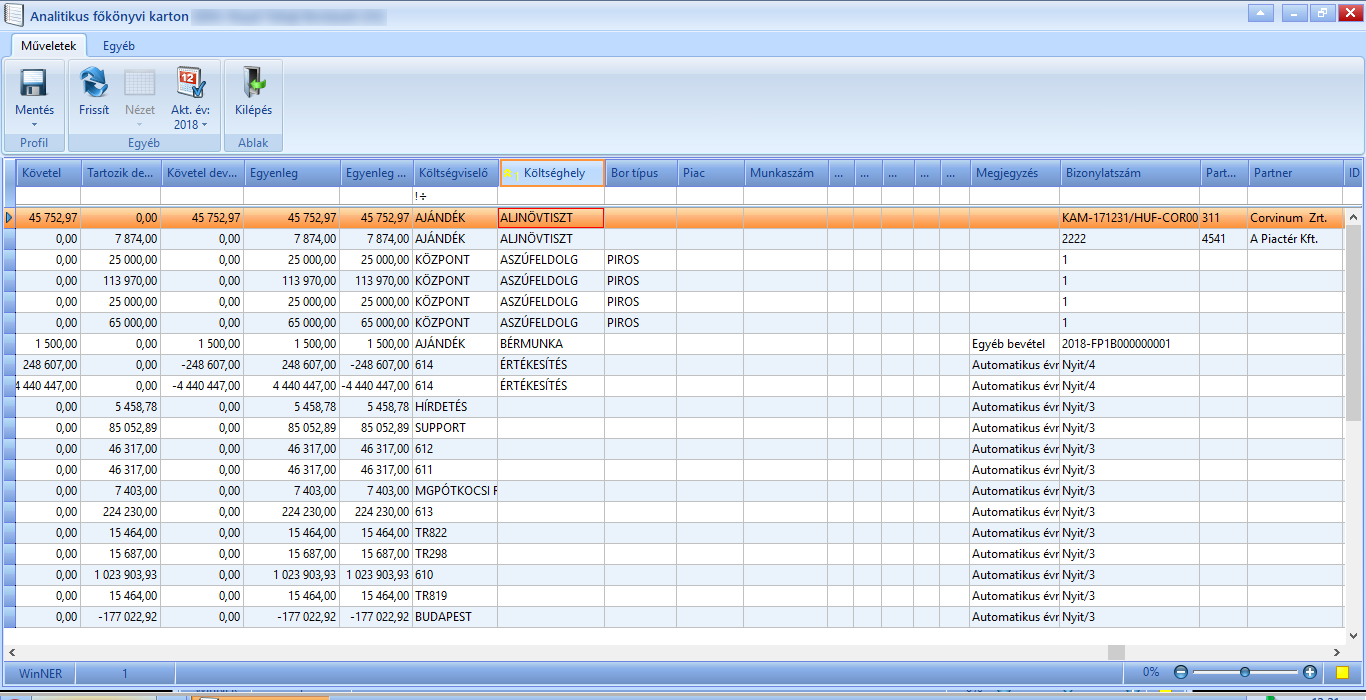This screenshot has height=700, width=1366.
Task: Click the Költséghely filter row cell
Action: click(551, 196)
